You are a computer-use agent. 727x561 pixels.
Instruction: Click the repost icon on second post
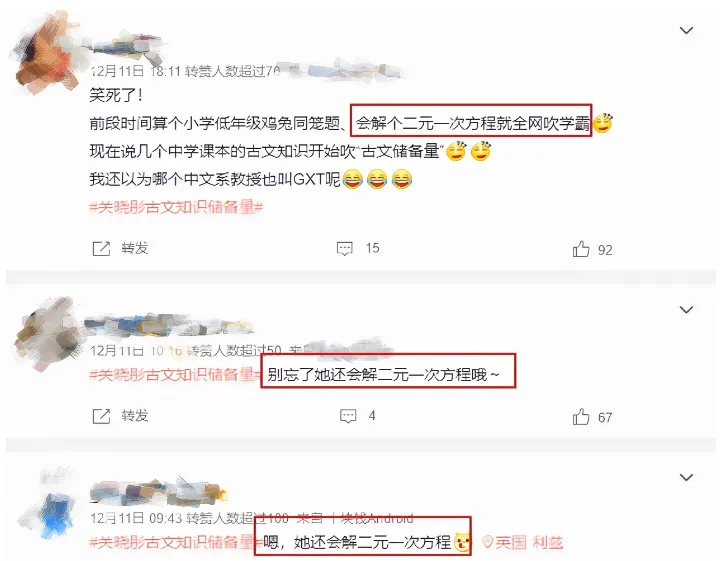pyautogui.click(x=101, y=416)
